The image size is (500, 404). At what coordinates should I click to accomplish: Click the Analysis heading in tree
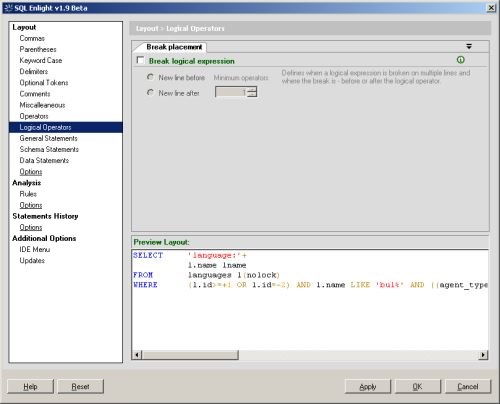(26, 183)
